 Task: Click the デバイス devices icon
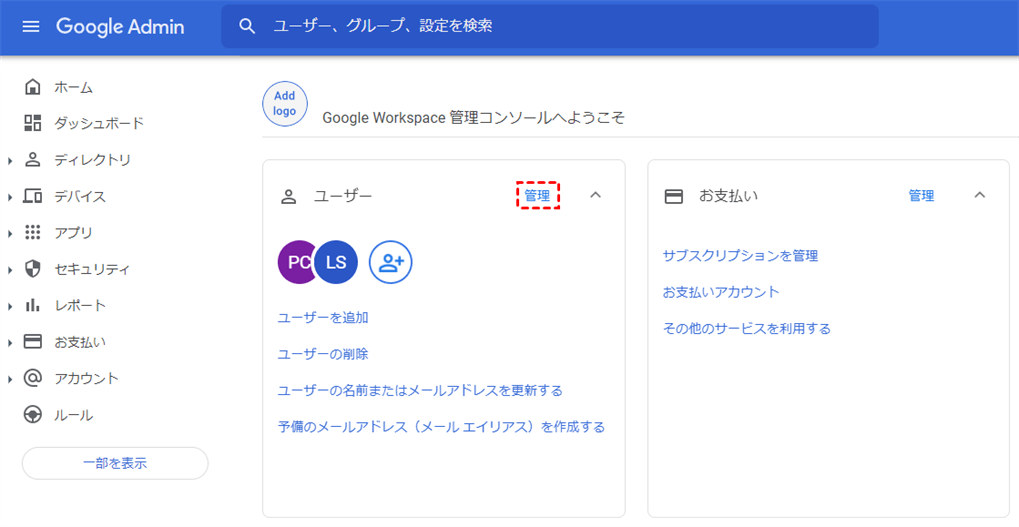pos(32,196)
